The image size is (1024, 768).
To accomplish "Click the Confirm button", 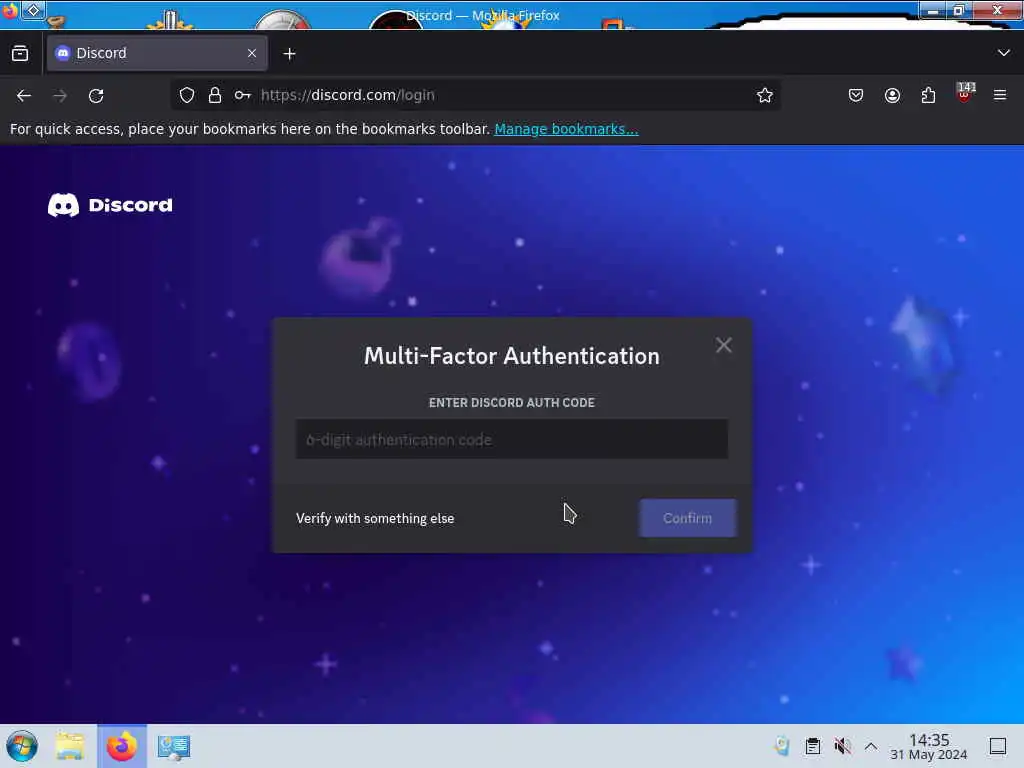I will (x=688, y=518).
